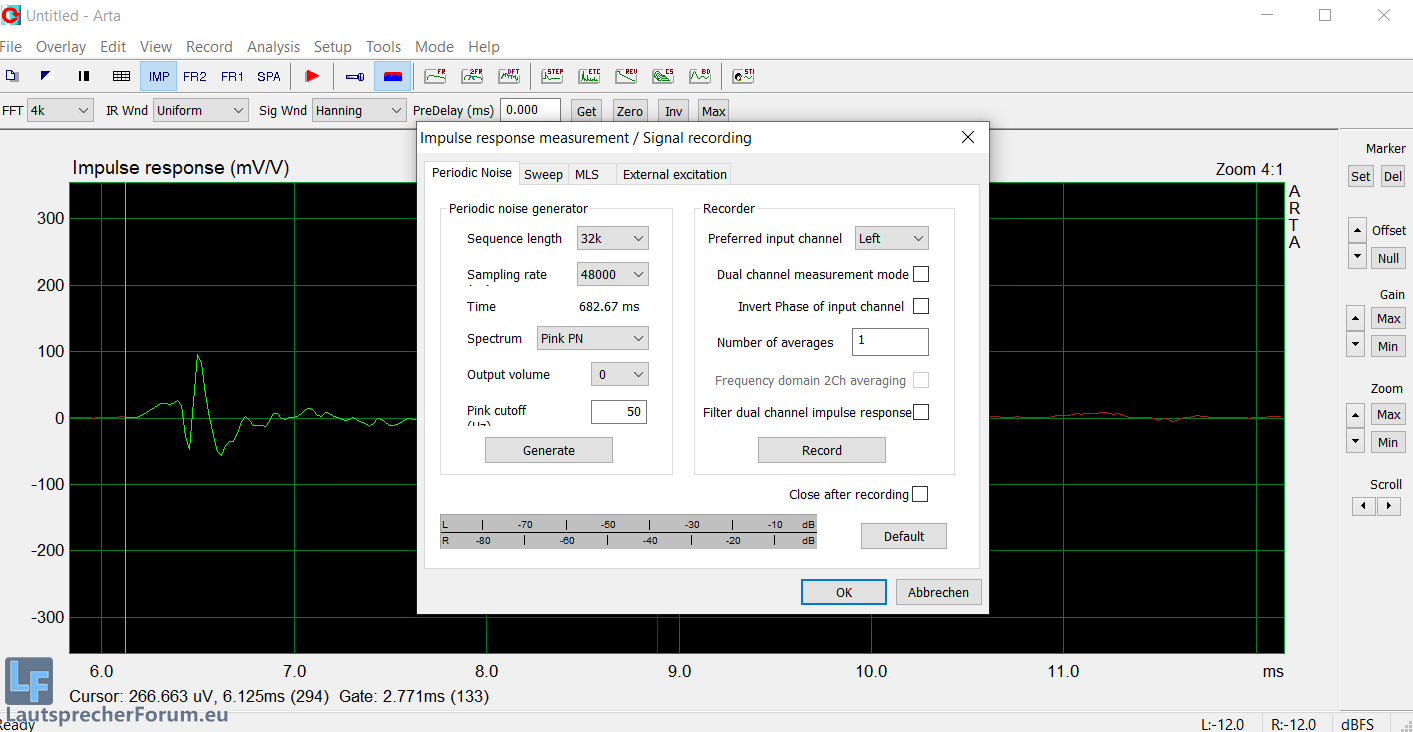The width and height of the screenshot is (1413, 732).
Task: Open the ETC energy-time curve icon
Action: 589,76
